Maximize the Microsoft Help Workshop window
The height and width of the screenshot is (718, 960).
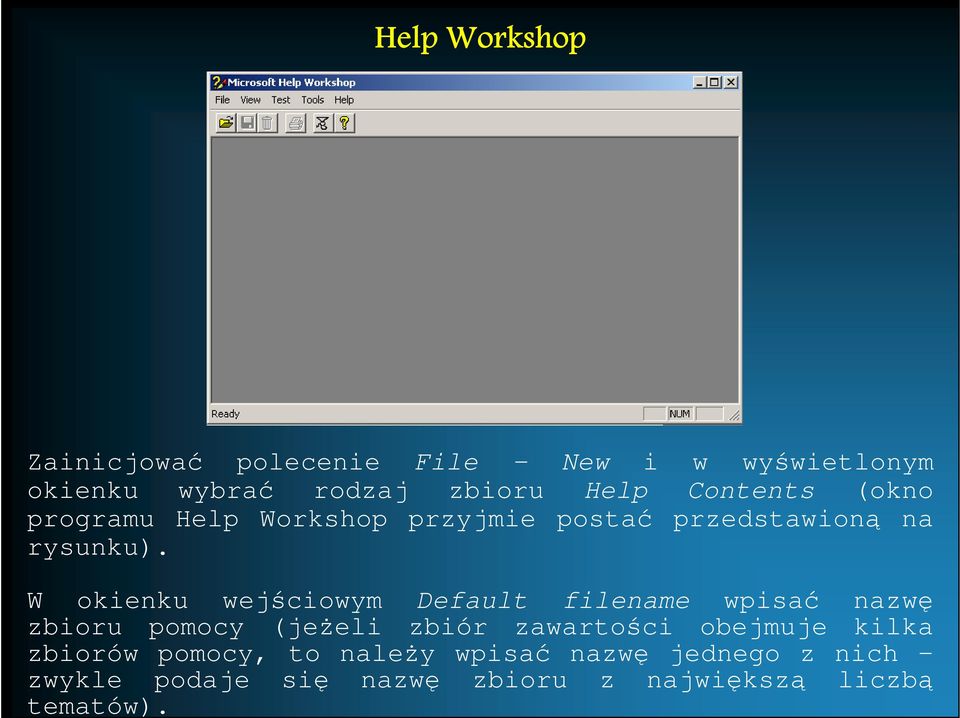click(x=714, y=82)
